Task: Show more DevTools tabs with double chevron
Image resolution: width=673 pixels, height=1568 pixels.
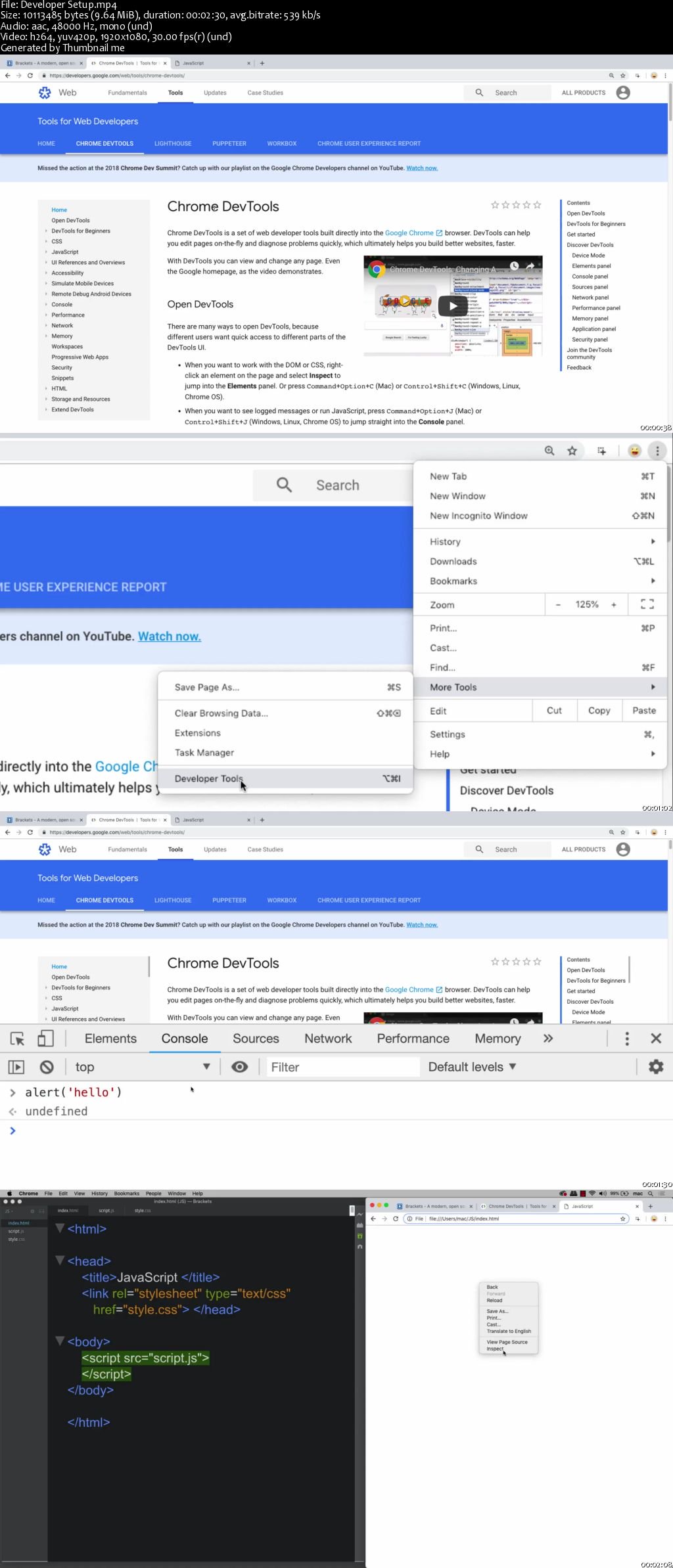Action: point(548,1039)
